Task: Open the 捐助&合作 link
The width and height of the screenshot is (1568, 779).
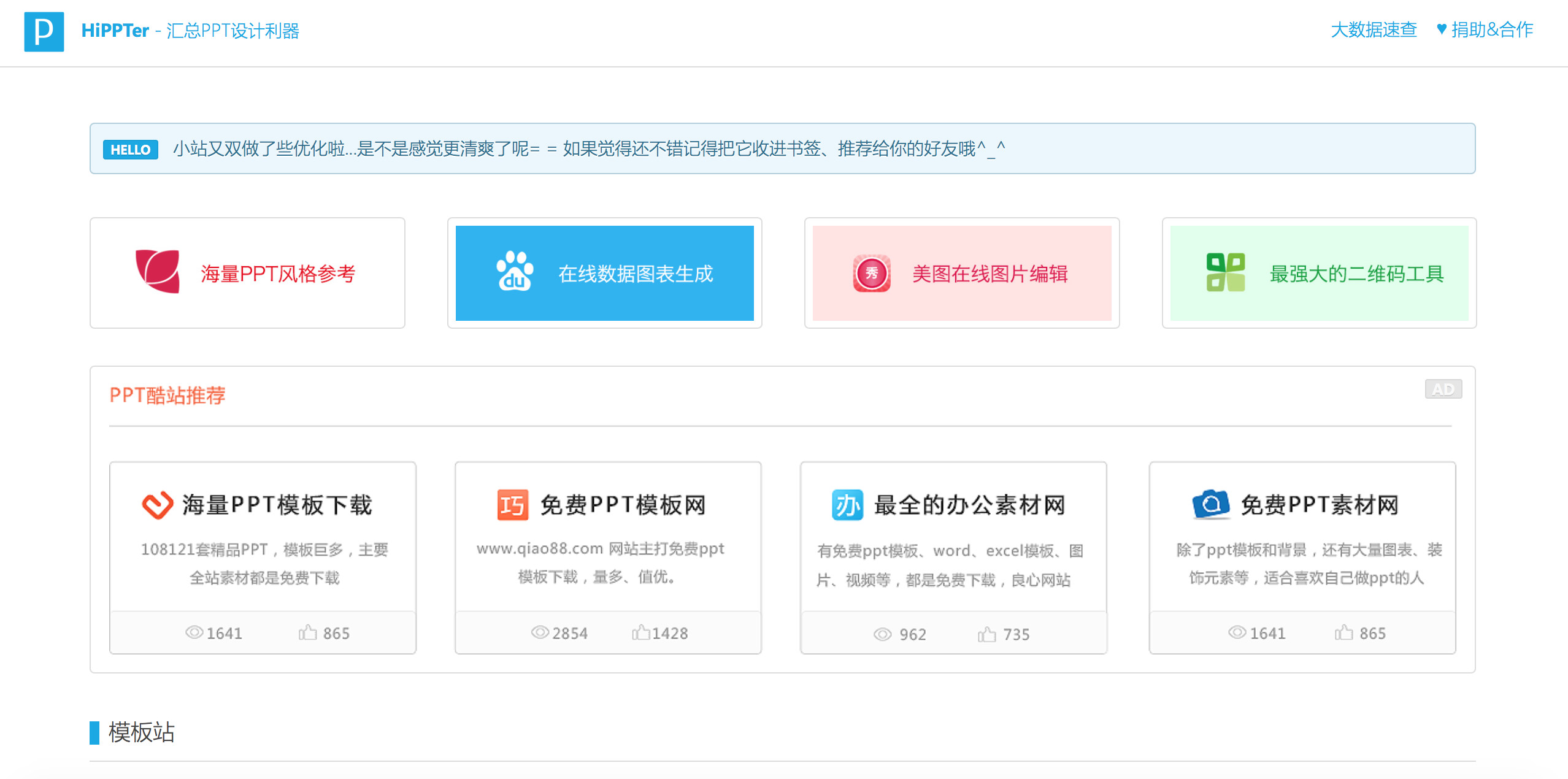Action: [1492, 29]
